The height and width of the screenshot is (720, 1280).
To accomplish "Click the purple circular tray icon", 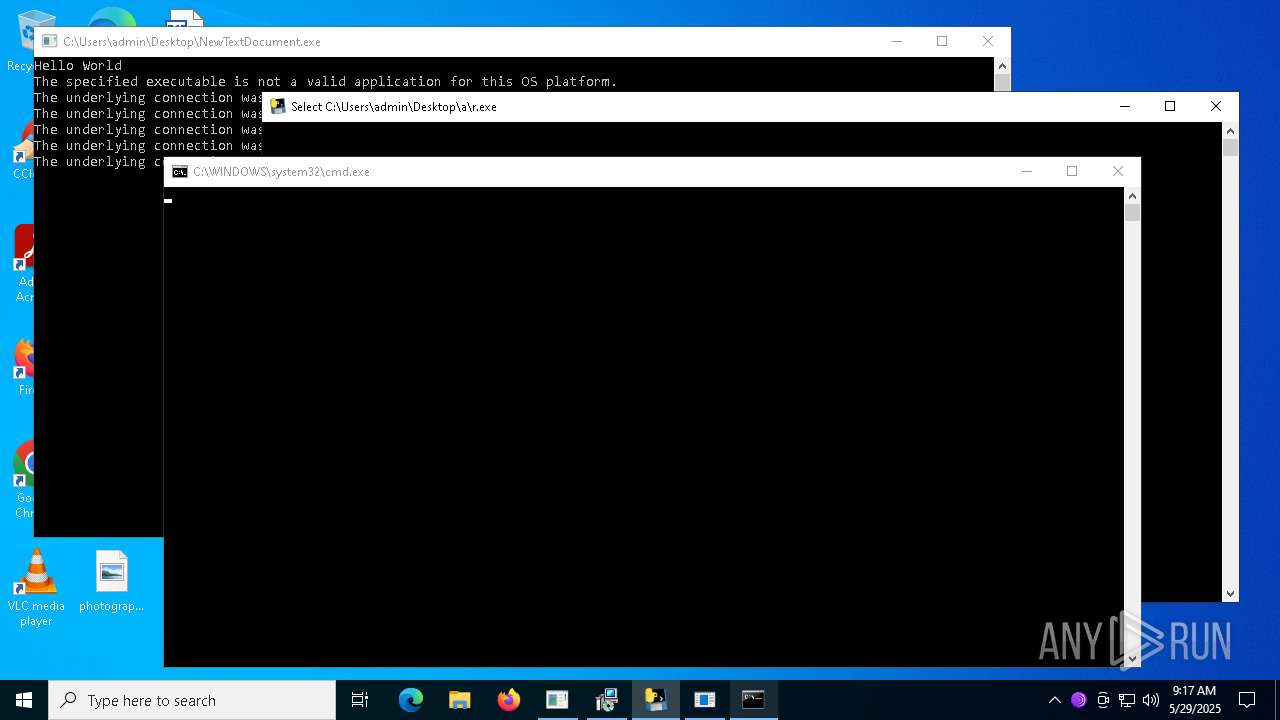I will tap(1078, 700).
